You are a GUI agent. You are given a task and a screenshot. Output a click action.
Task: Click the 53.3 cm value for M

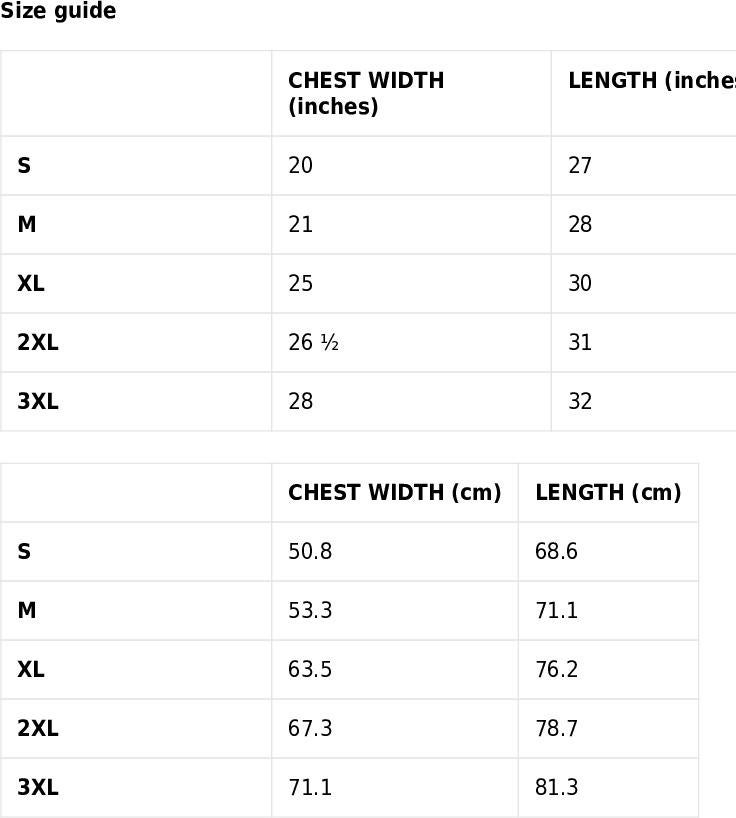pos(310,610)
